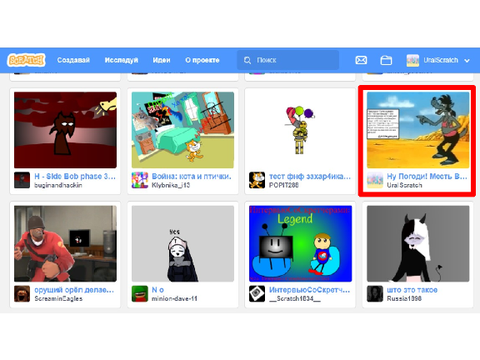Click Russia1898's dark avatar icon

tap(375, 294)
